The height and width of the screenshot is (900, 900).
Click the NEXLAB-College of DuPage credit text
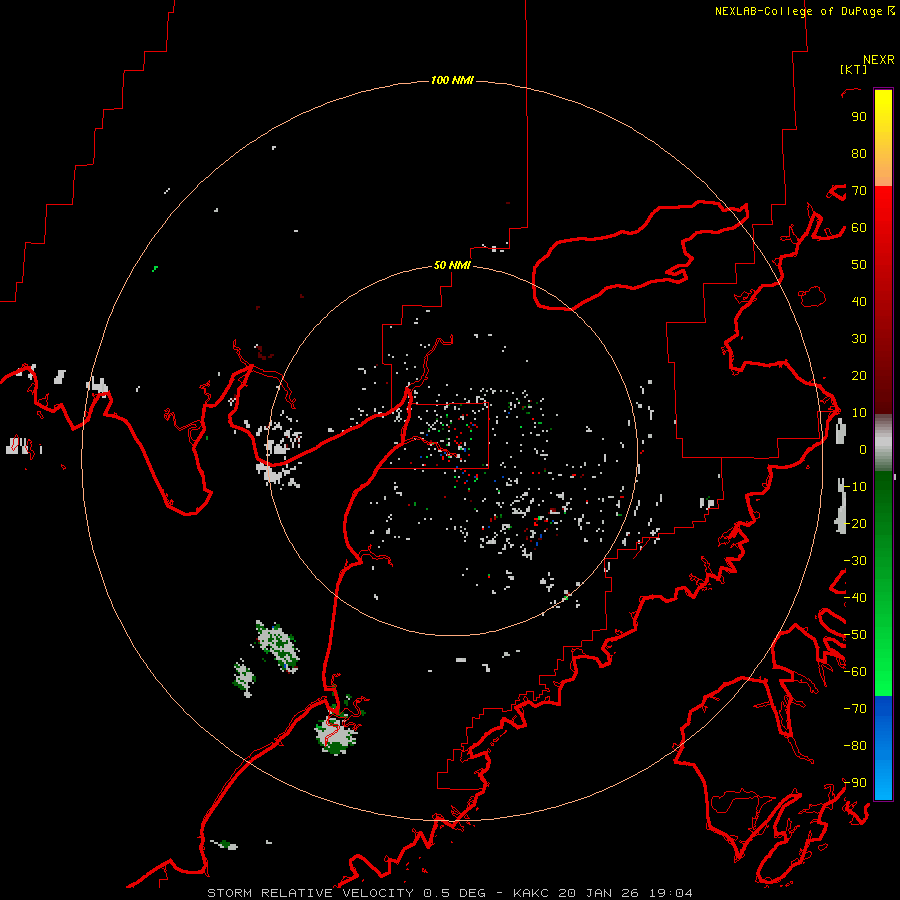(x=798, y=11)
